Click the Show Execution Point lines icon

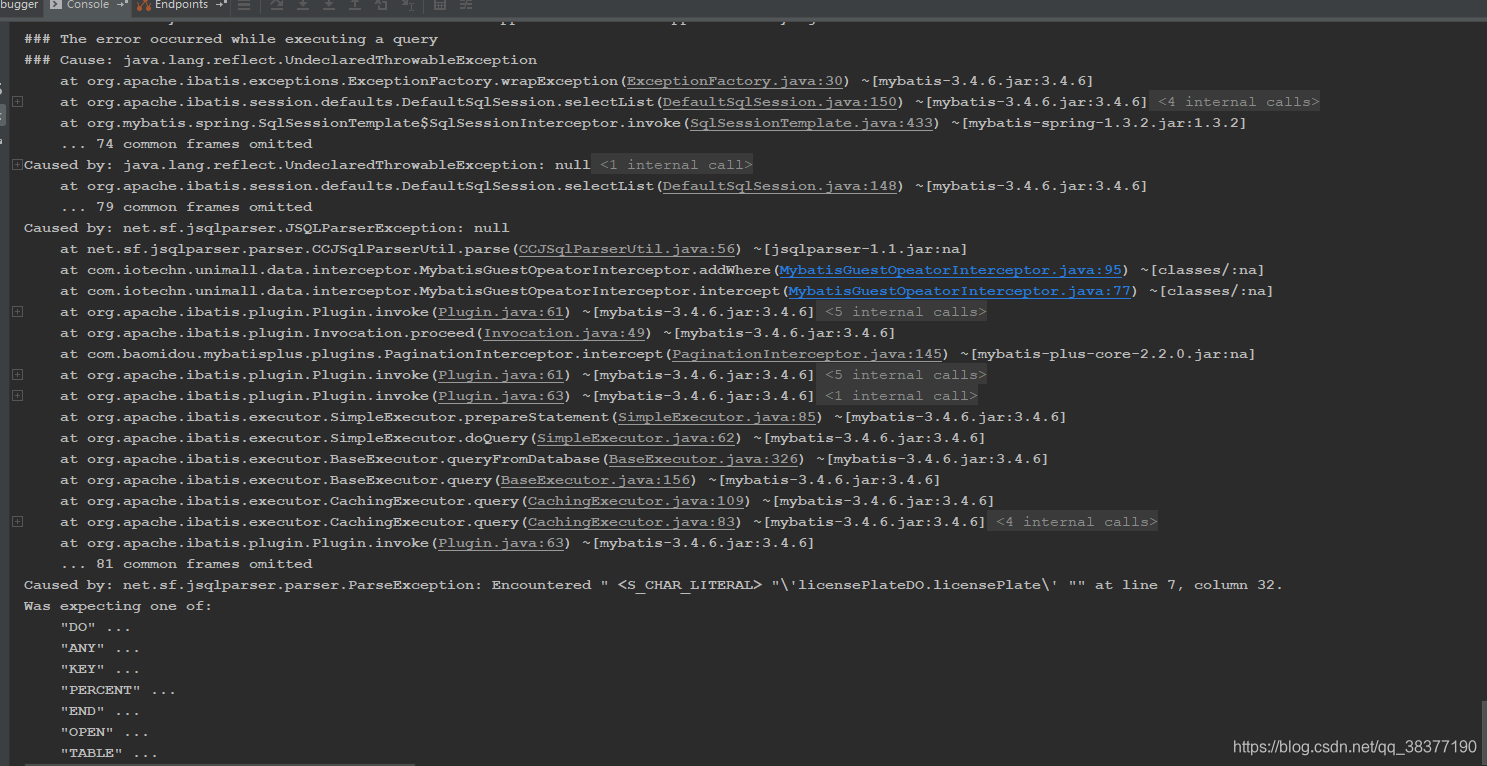[x=244, y=5]
